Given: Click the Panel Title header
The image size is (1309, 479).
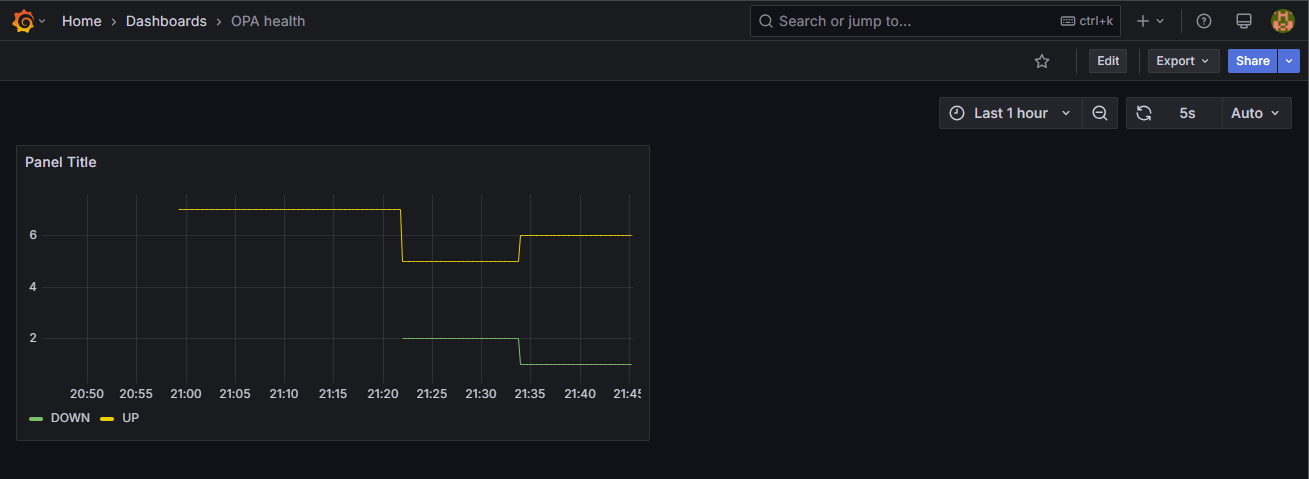Looking at the screenshot, I should (x=61, y=162).
